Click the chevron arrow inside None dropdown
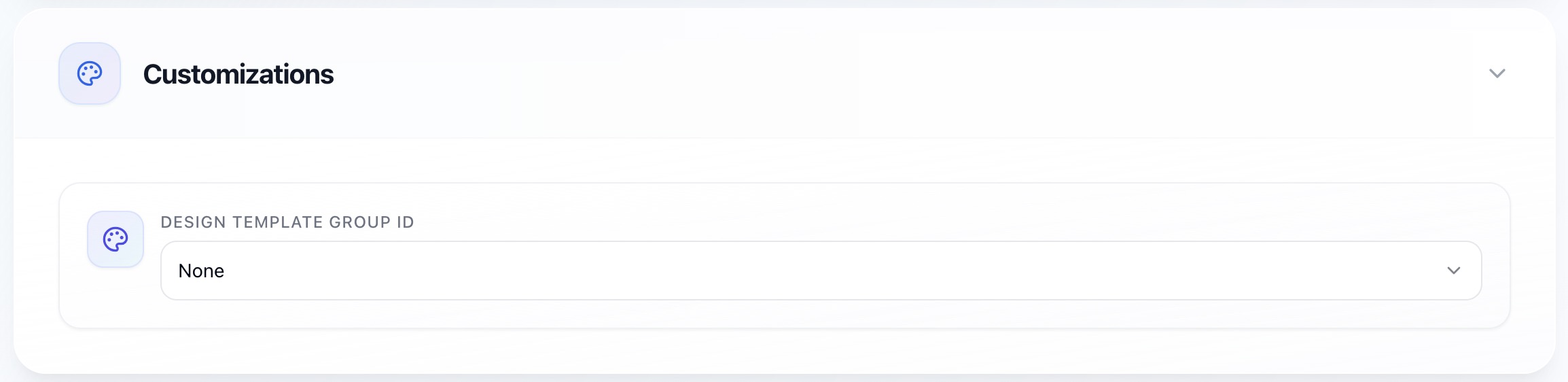 coord(1454,271)
